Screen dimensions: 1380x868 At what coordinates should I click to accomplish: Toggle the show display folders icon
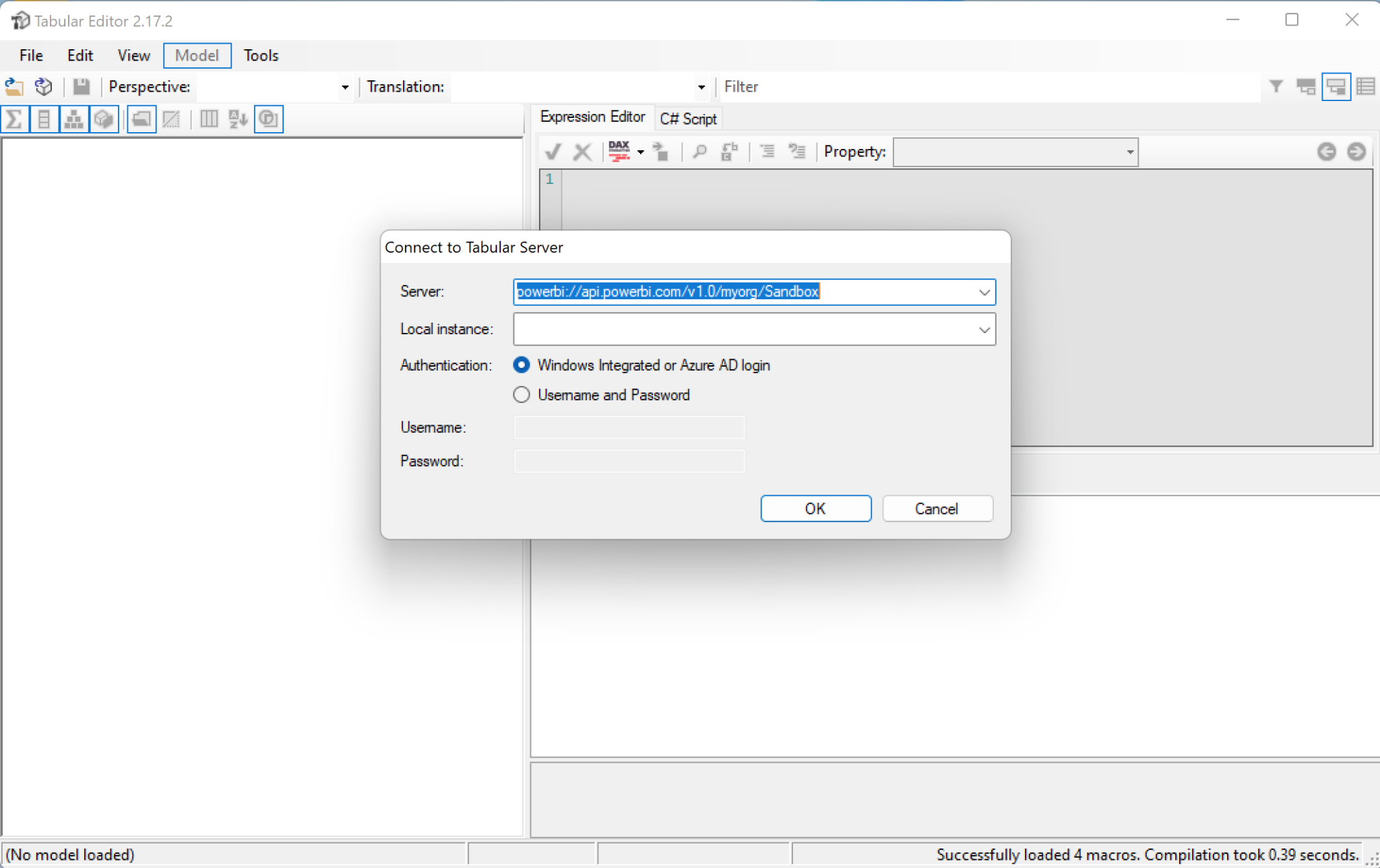tap(142, 119)
